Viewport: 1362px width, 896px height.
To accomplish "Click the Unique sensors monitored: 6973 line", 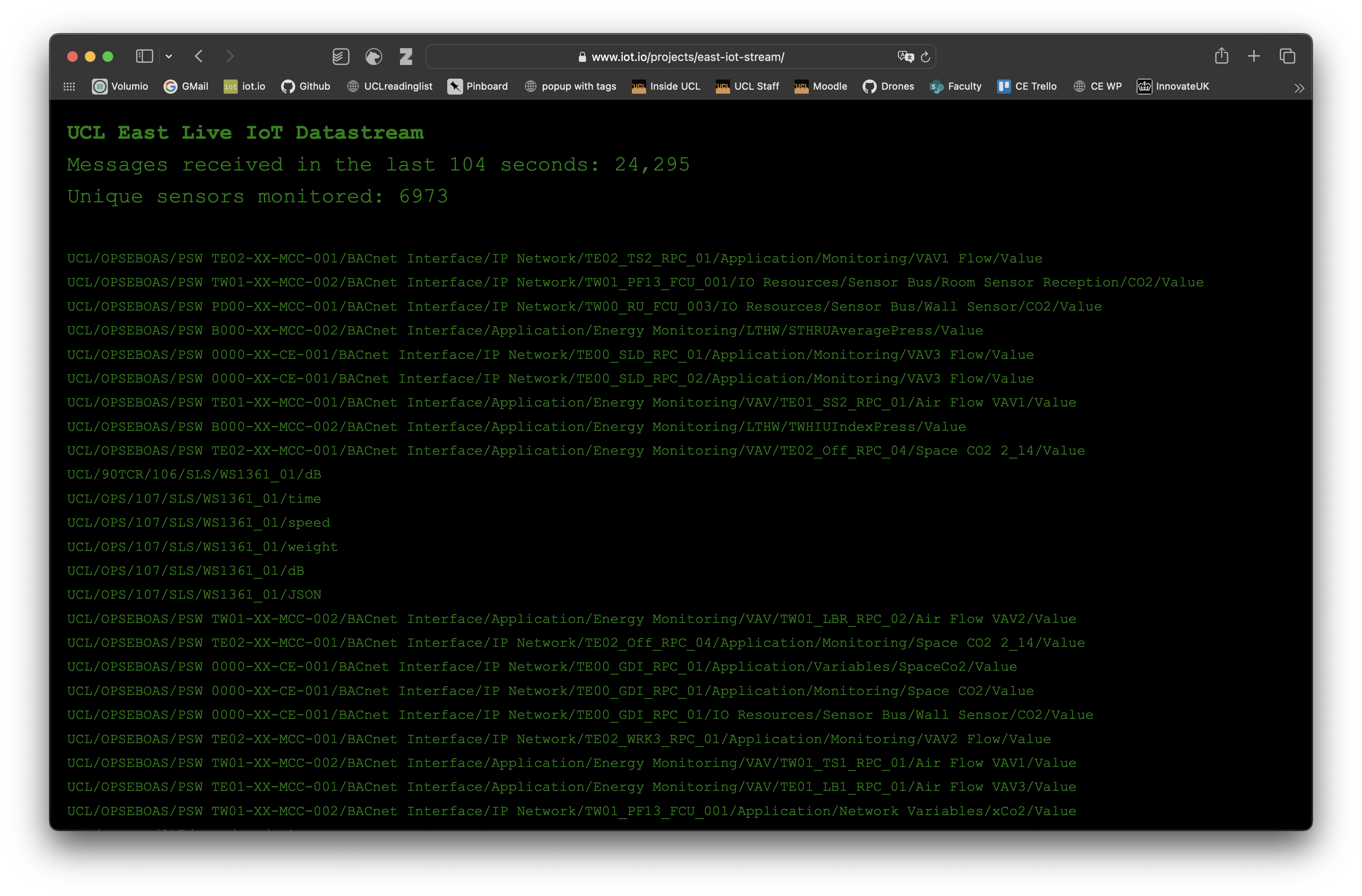I will (x=258, y=196).
